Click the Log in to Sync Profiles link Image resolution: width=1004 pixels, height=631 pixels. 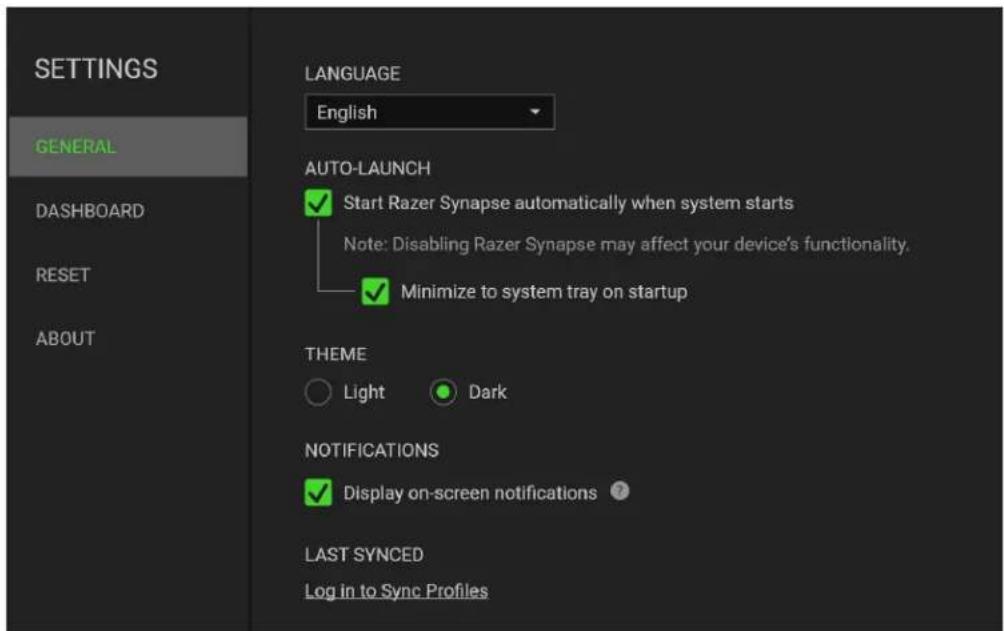click(396, 591)
